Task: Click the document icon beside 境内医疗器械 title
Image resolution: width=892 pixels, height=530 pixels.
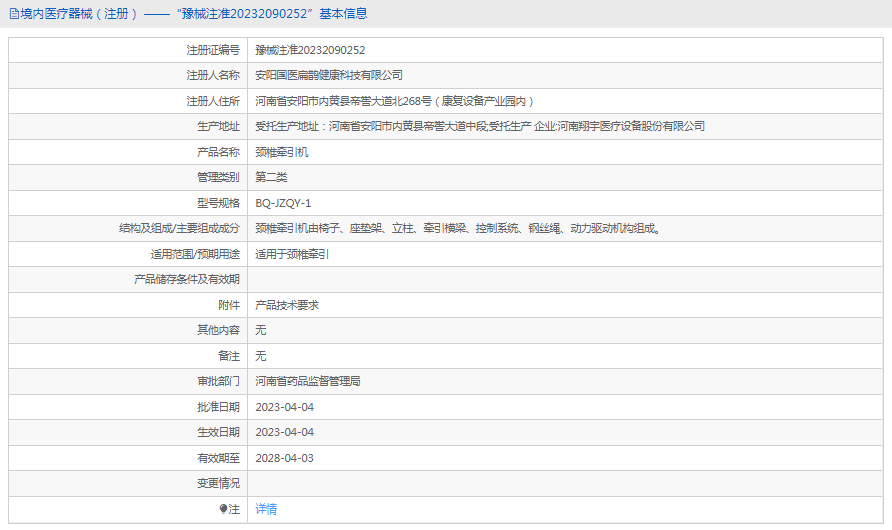Action: 14,14
